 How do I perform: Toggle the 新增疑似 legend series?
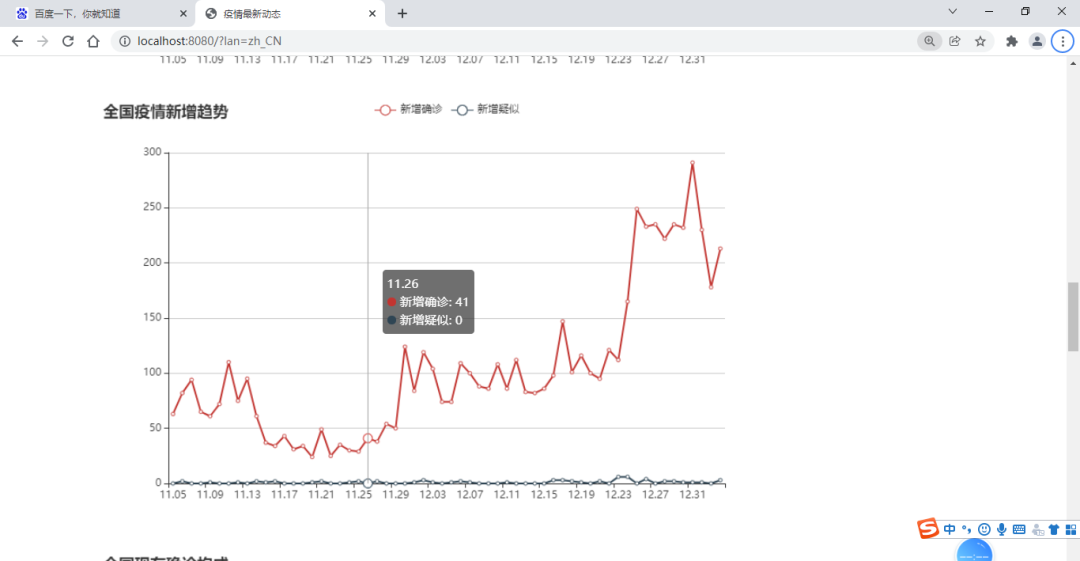pyautogui.click(x=486, y=110)
